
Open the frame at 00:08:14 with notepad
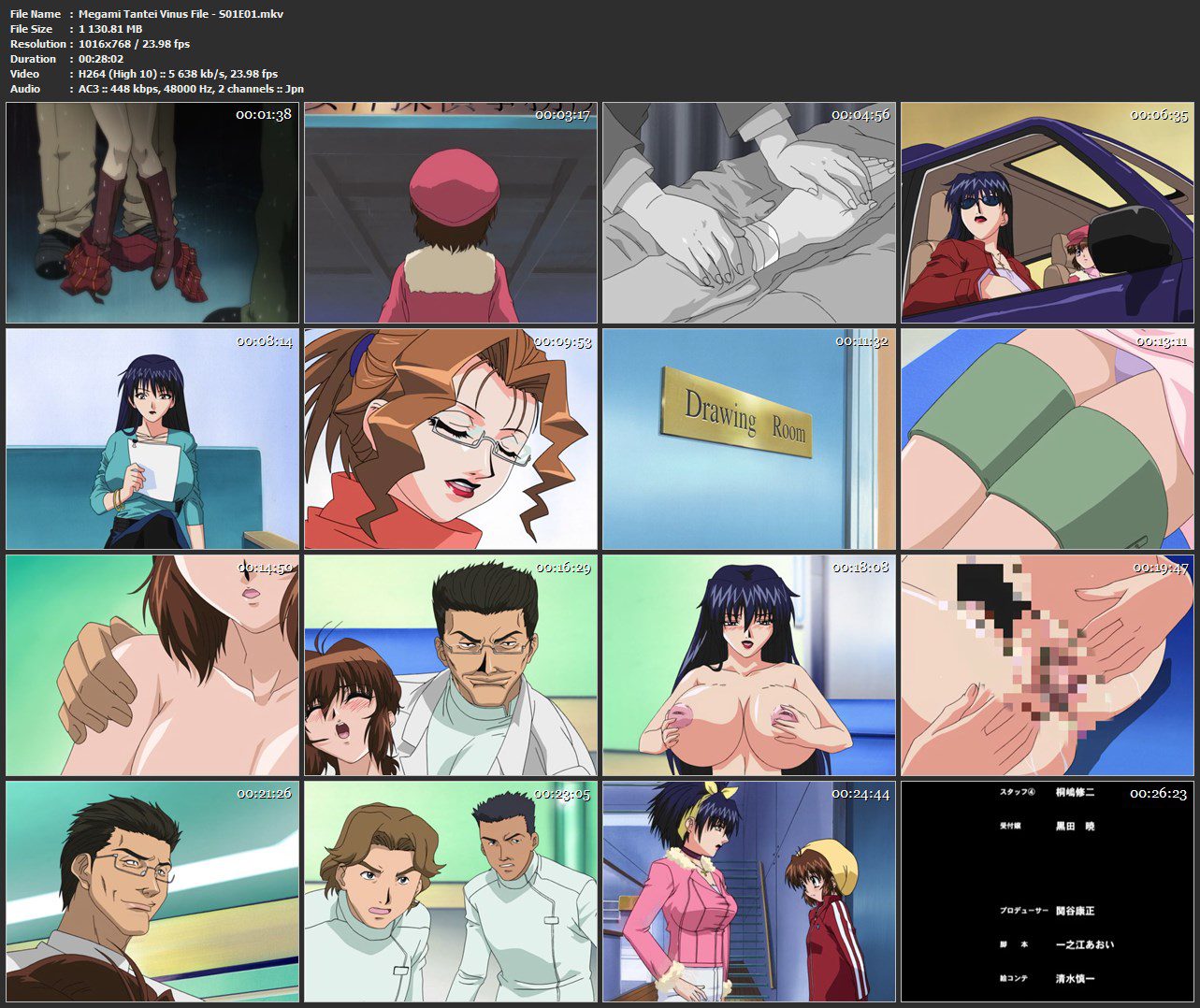click(152, 439)
